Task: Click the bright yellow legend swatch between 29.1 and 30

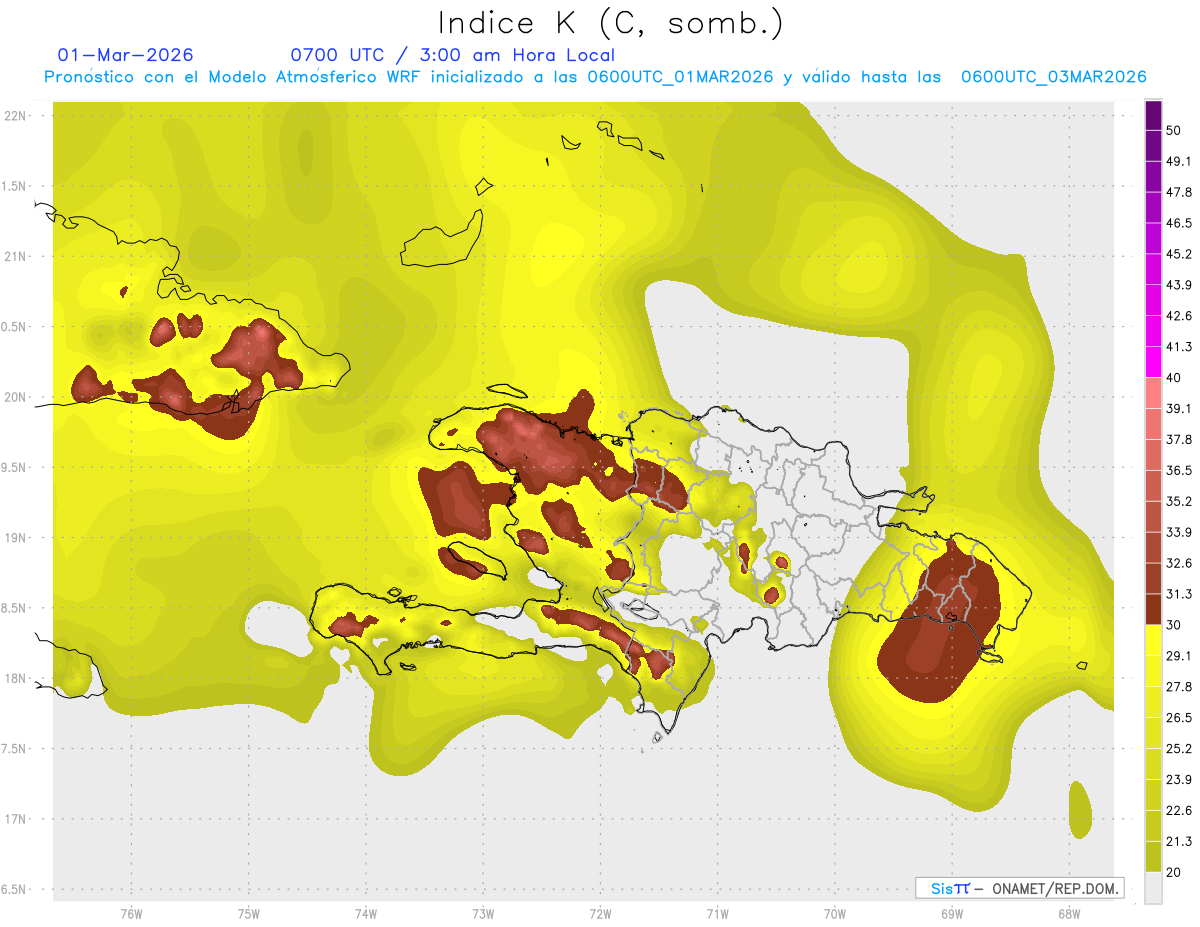Action: (x=1153, y=640)
